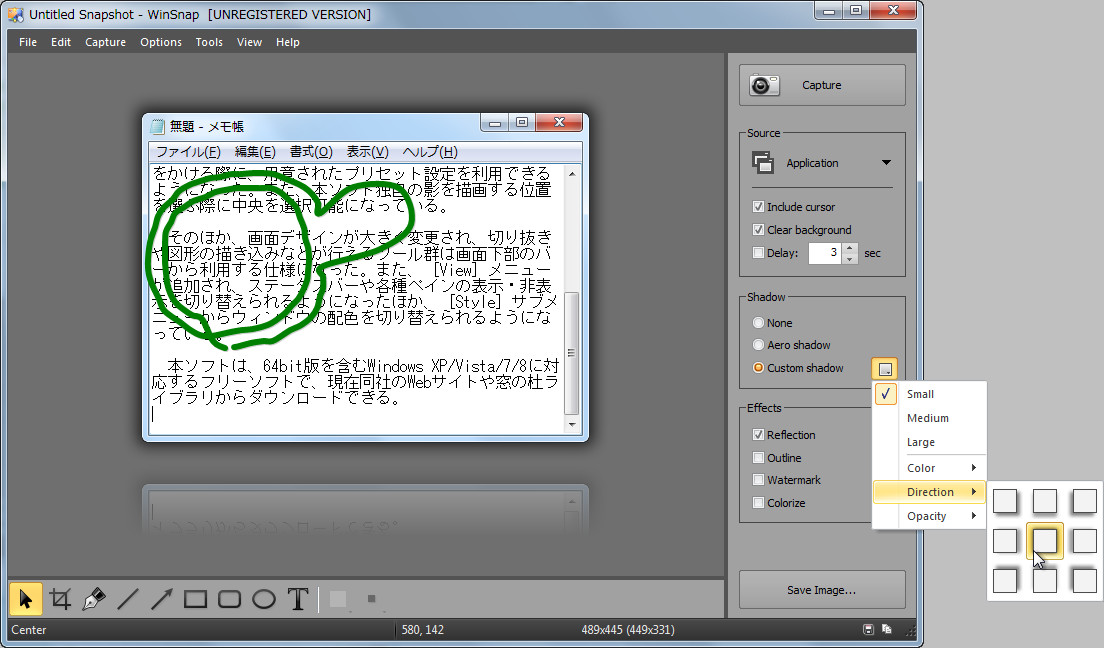
Task: Select the Arrow line tool
Action: pos(161,599)
